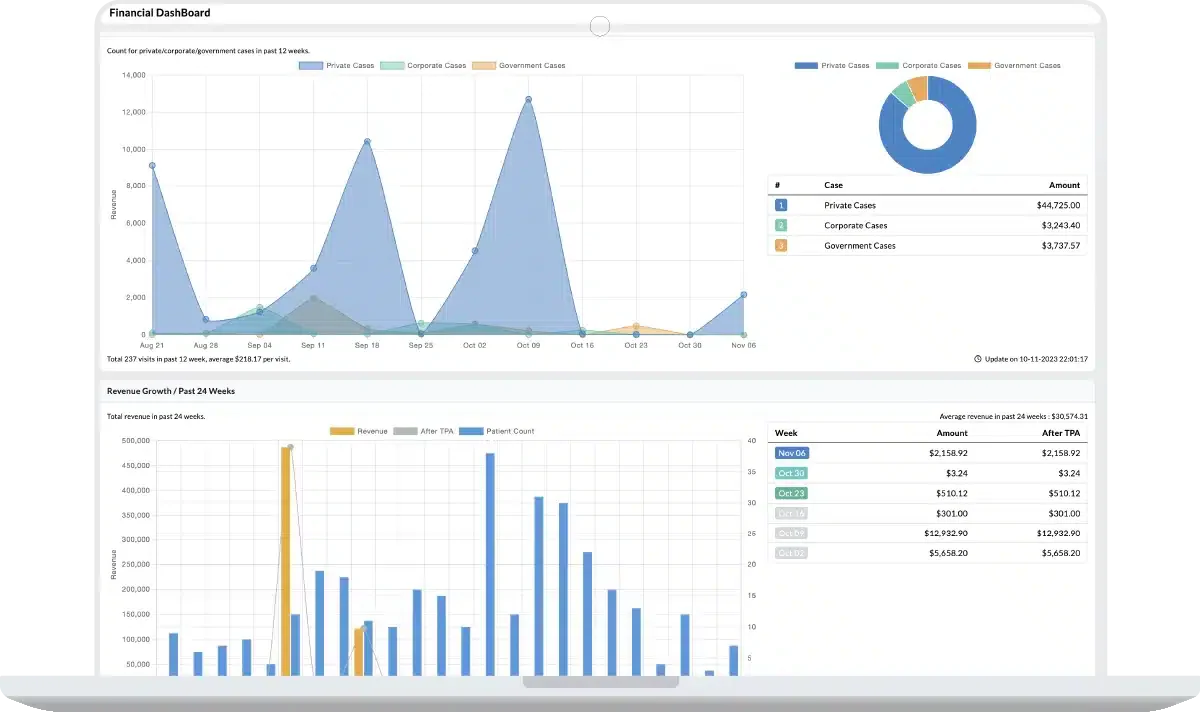
Task: Toggle the After TPA legend item
Action: click(428, 431)
